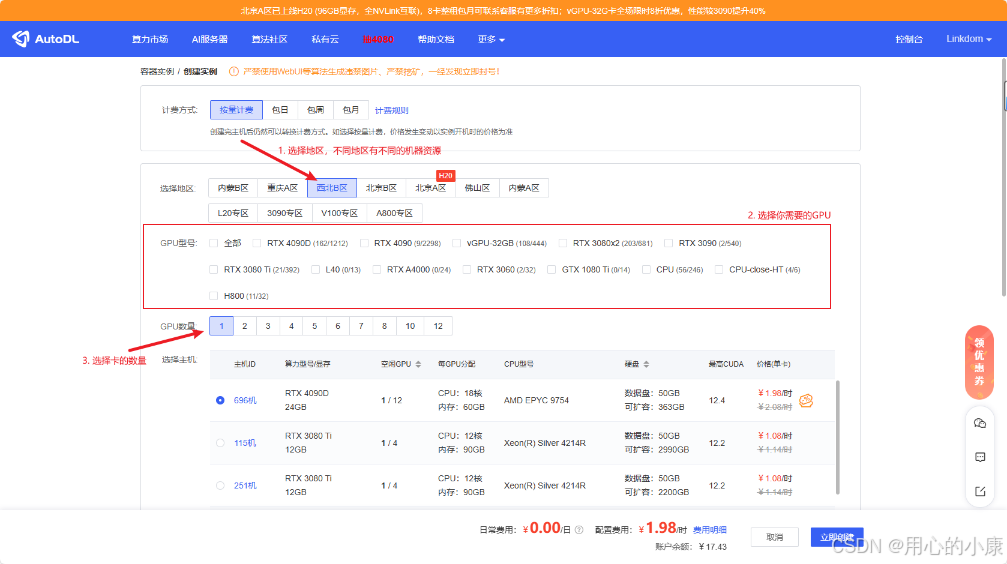This screenshot has width=1007, height=564.
Task: Open AI服务器 in the top navigation
Action: click(x=209, y=39)
